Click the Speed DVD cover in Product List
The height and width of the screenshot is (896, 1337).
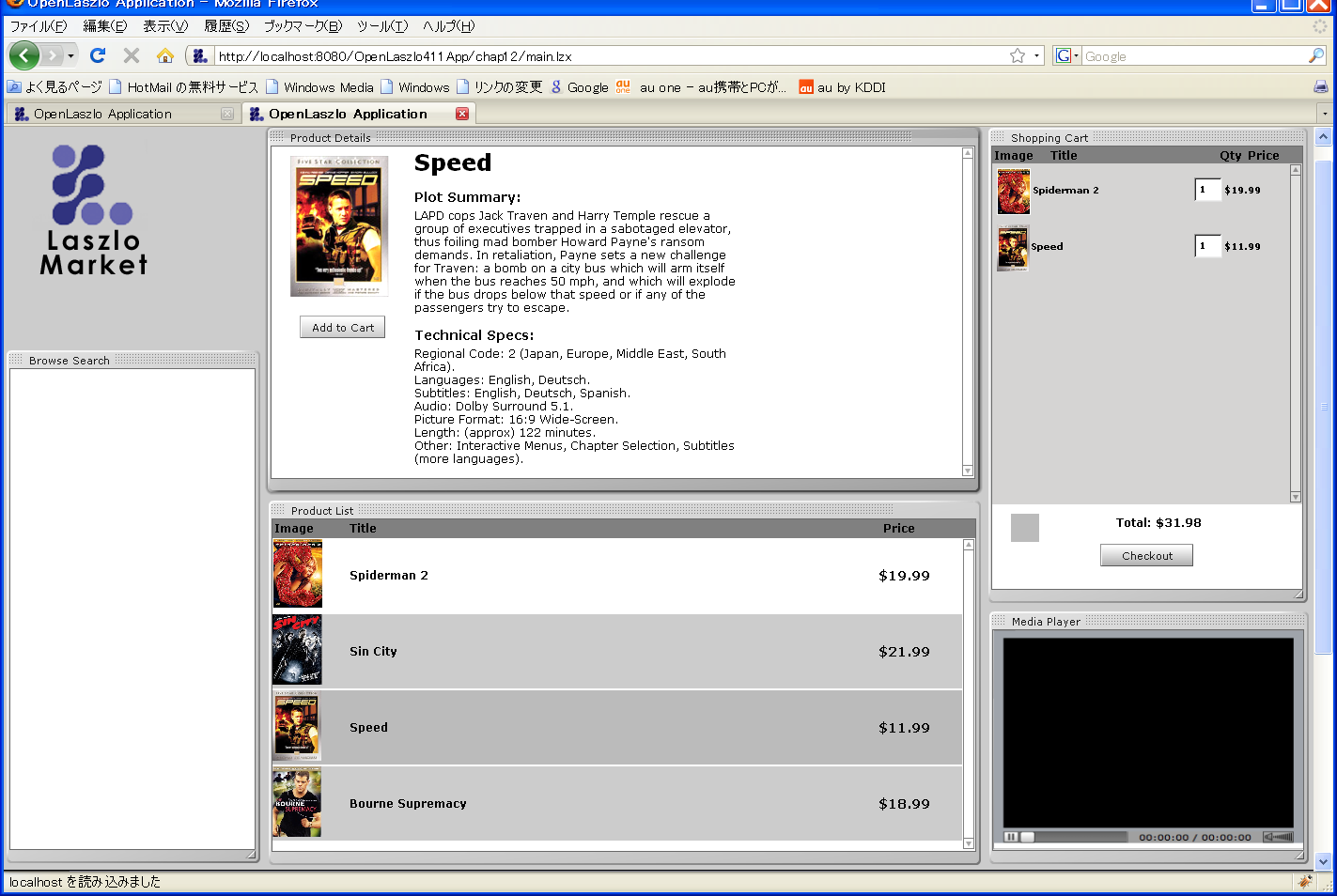(297, 727)
